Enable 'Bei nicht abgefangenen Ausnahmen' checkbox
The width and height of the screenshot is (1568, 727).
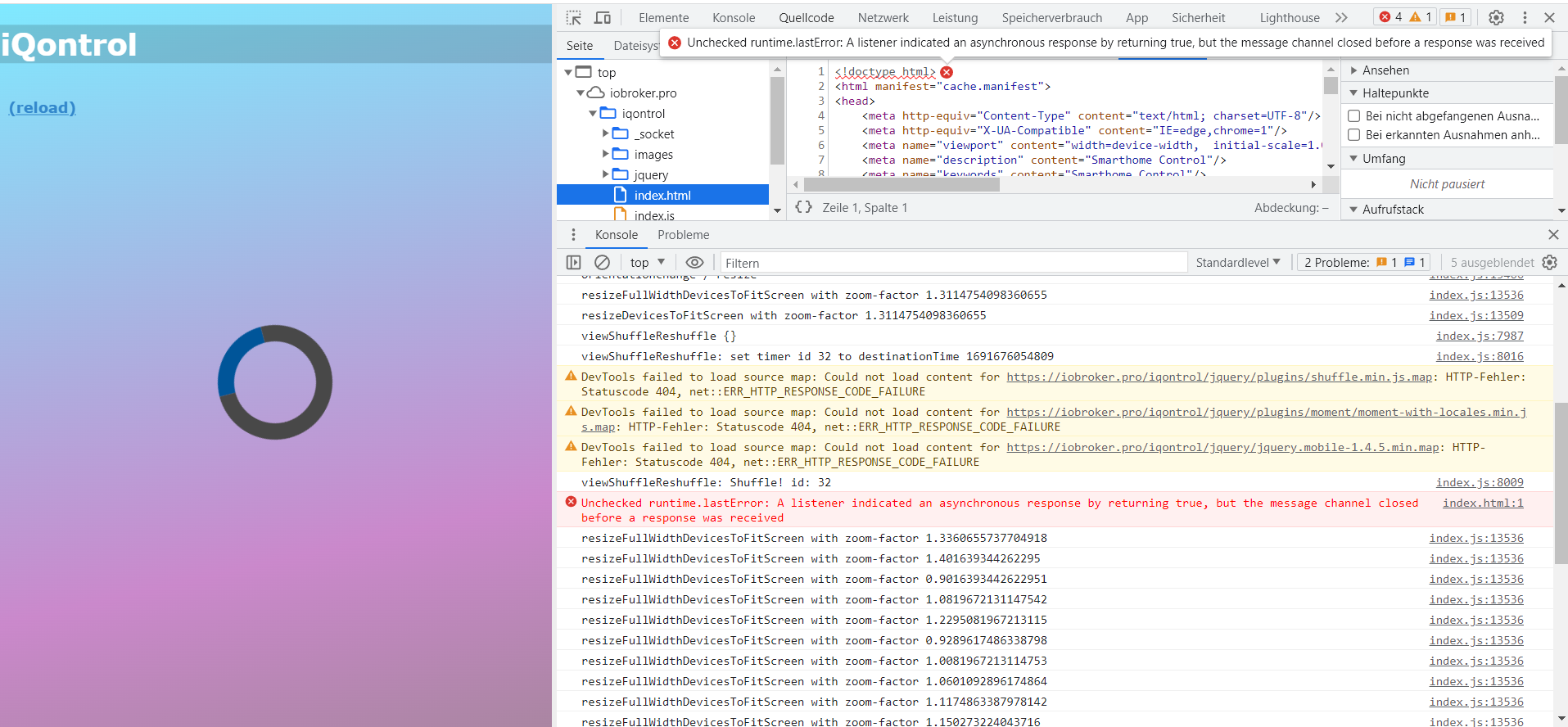[1354, 116]
